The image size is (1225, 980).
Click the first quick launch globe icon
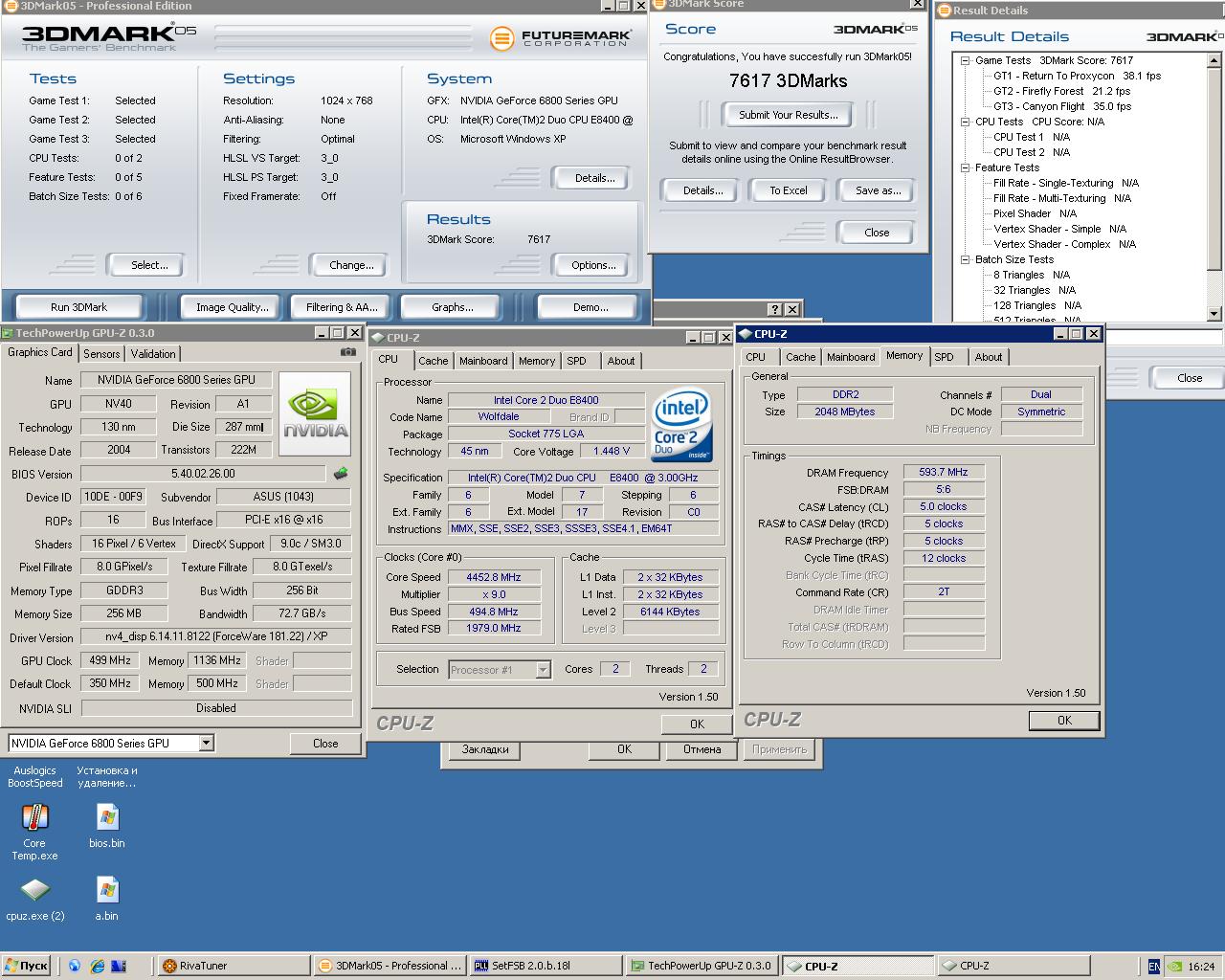click(x=75, y=966)
